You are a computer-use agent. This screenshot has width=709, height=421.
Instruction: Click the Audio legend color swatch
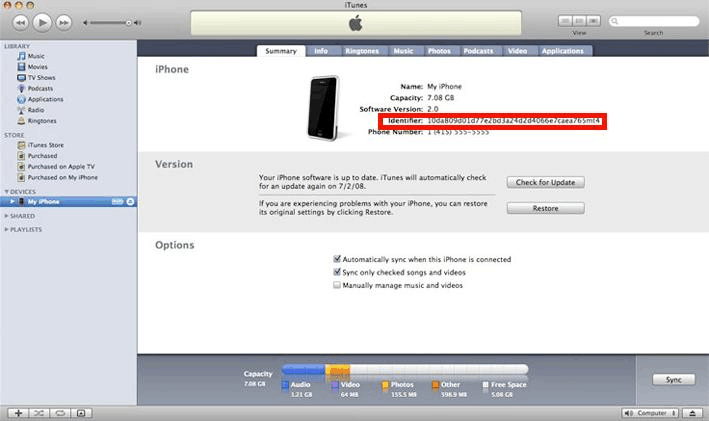click(x=285, y=385)
